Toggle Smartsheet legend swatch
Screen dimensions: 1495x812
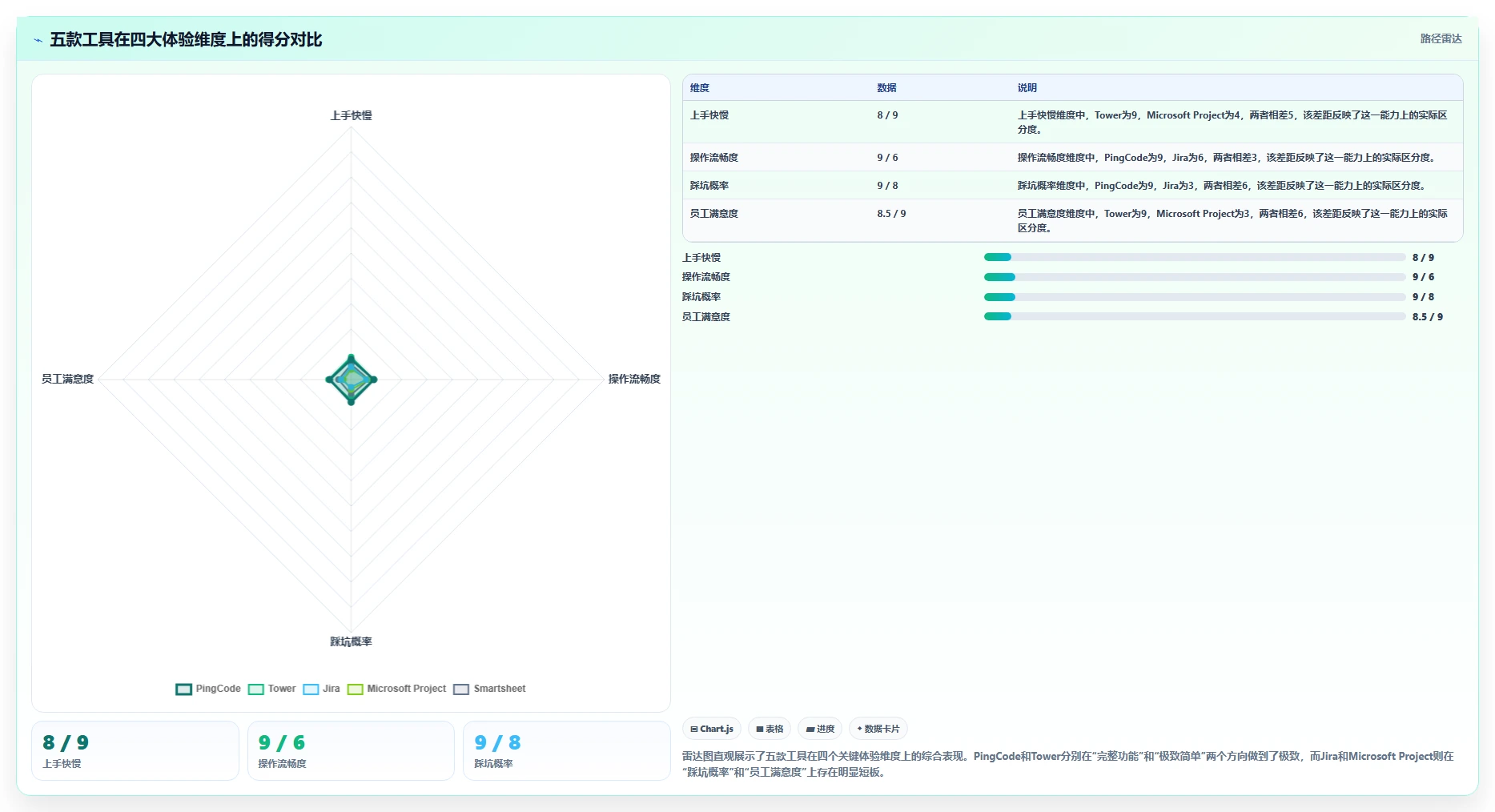461,689
